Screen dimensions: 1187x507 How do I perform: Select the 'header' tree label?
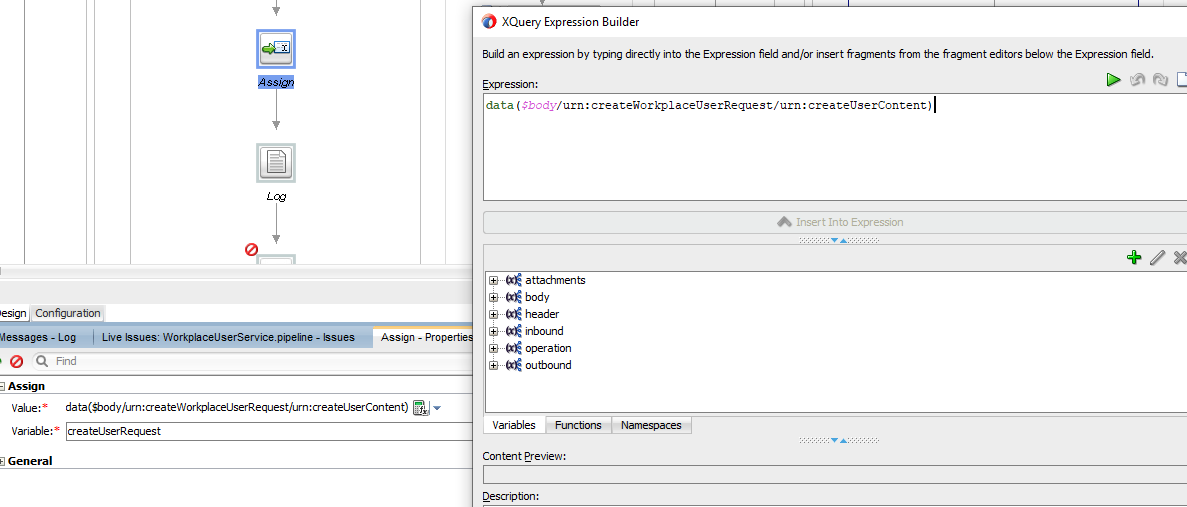(x=542, y=314)
